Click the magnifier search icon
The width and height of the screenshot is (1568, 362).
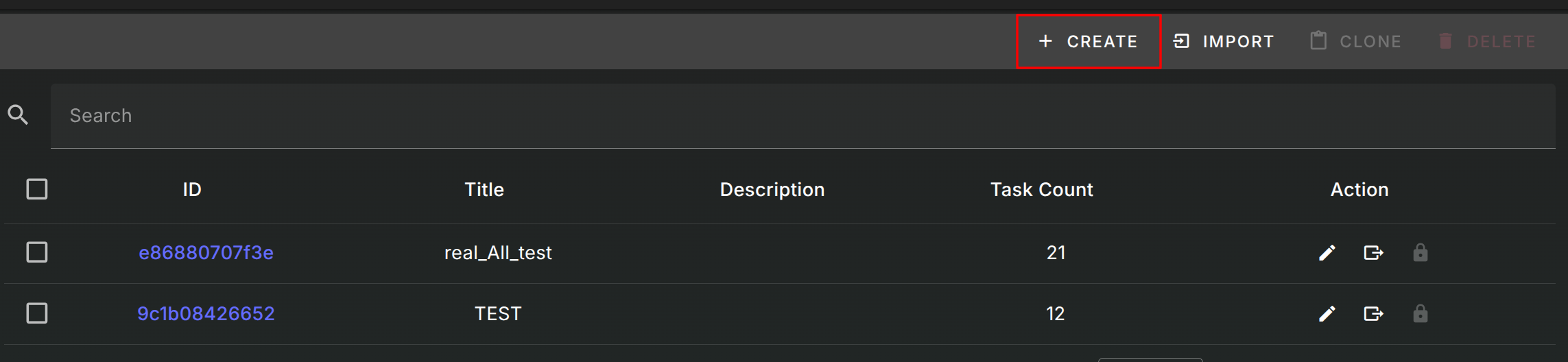pyautogui.click(x=18, y=115)
